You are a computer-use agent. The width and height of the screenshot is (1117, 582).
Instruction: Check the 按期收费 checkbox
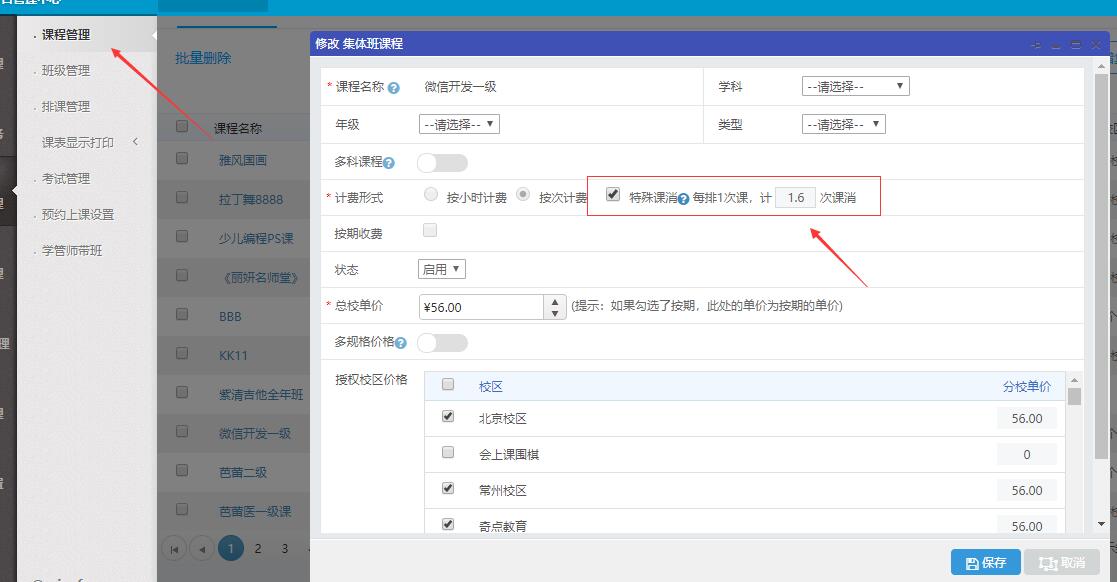(x=430, y=230)
